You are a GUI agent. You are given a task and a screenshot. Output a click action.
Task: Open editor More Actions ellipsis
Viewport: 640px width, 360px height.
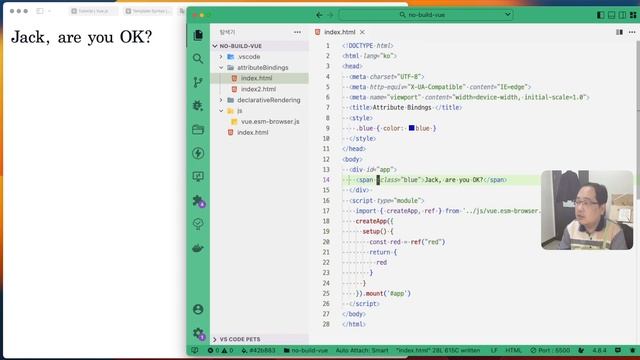pyautogui.click(x=632, y=32)
